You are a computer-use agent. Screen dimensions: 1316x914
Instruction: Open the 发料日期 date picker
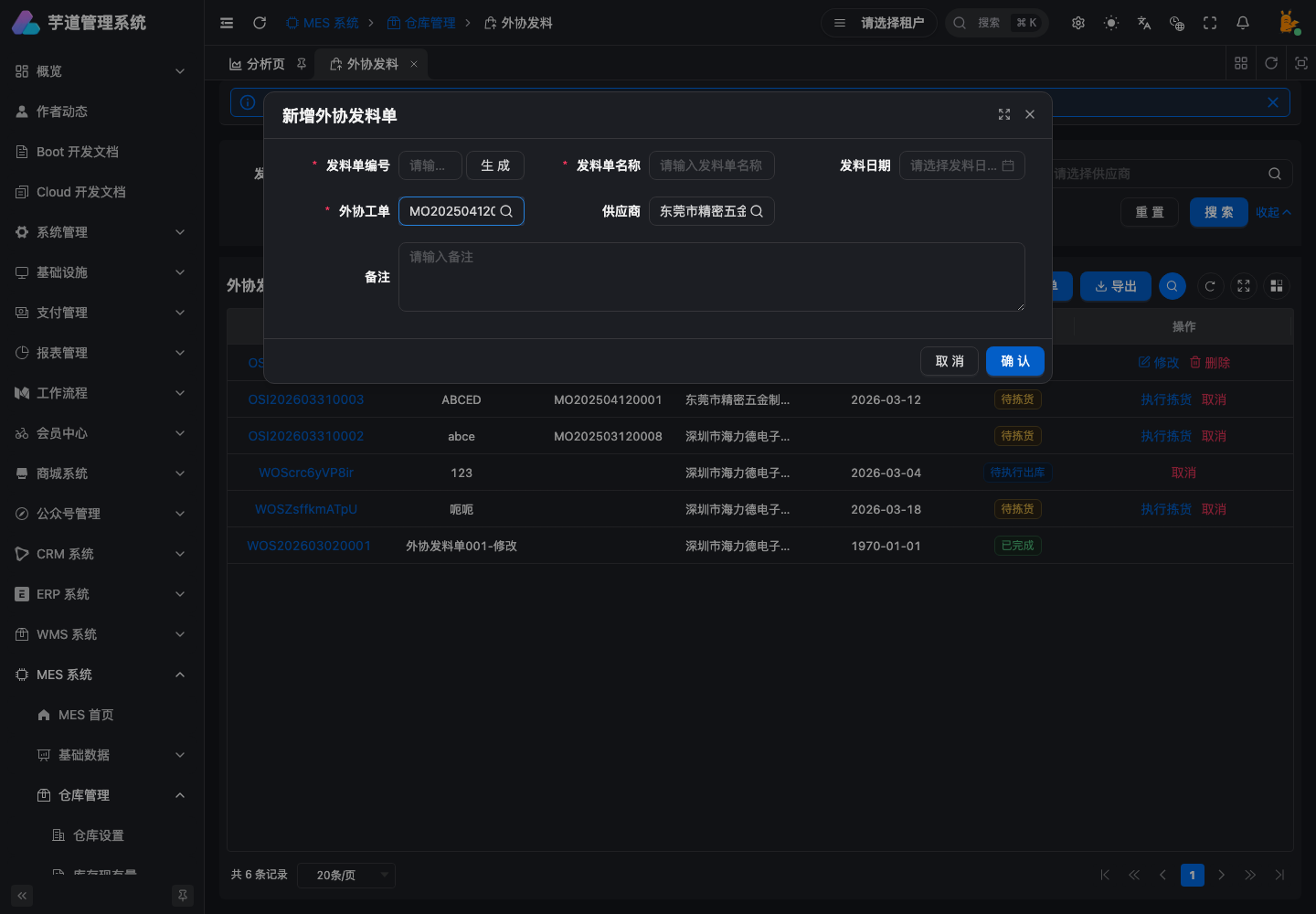click(x=962, y=165)
